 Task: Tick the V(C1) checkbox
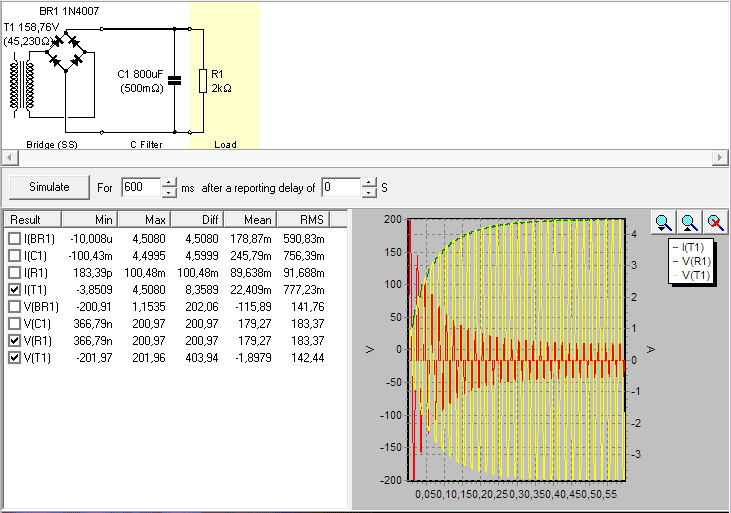14,324
